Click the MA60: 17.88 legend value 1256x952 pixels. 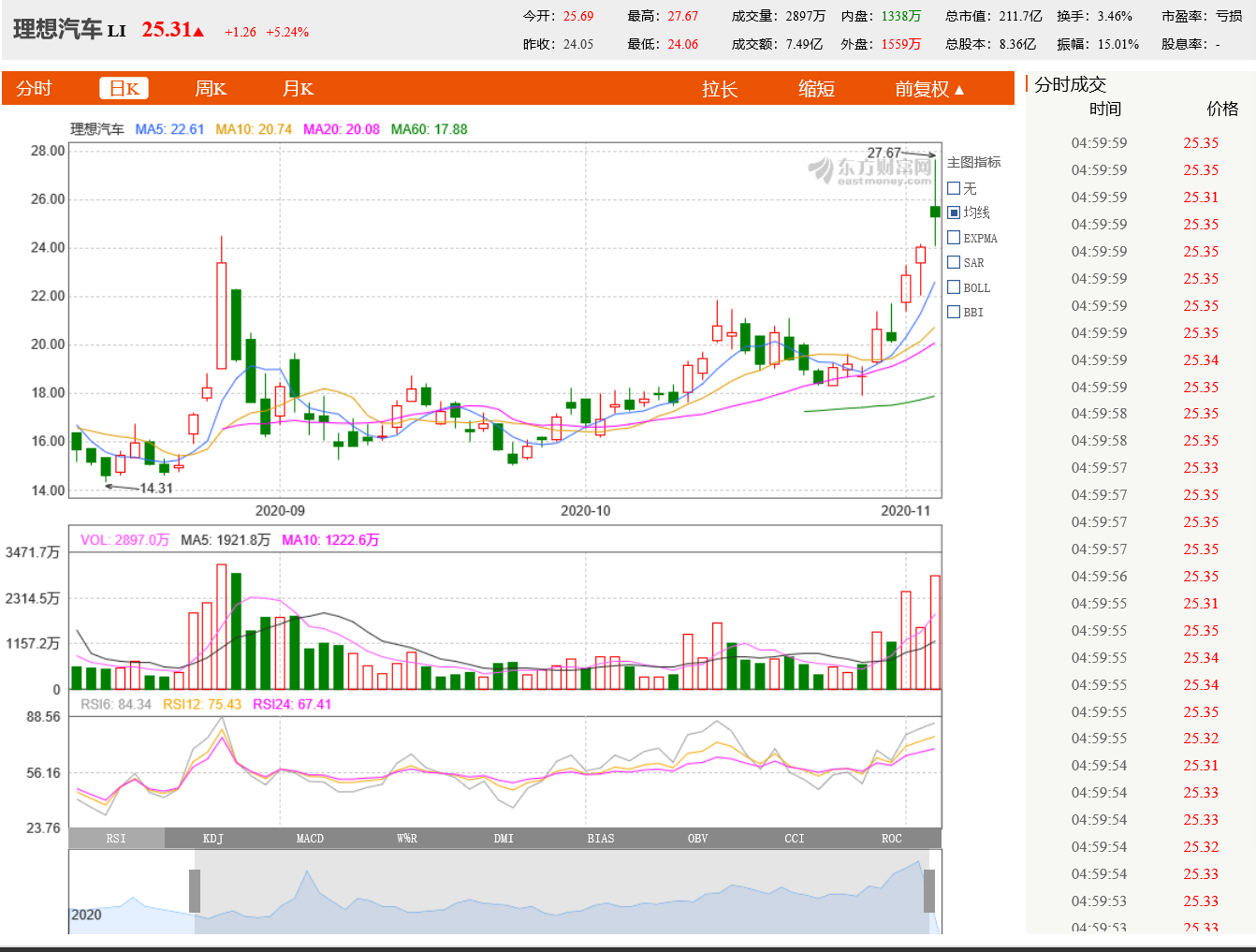point(429,129)
